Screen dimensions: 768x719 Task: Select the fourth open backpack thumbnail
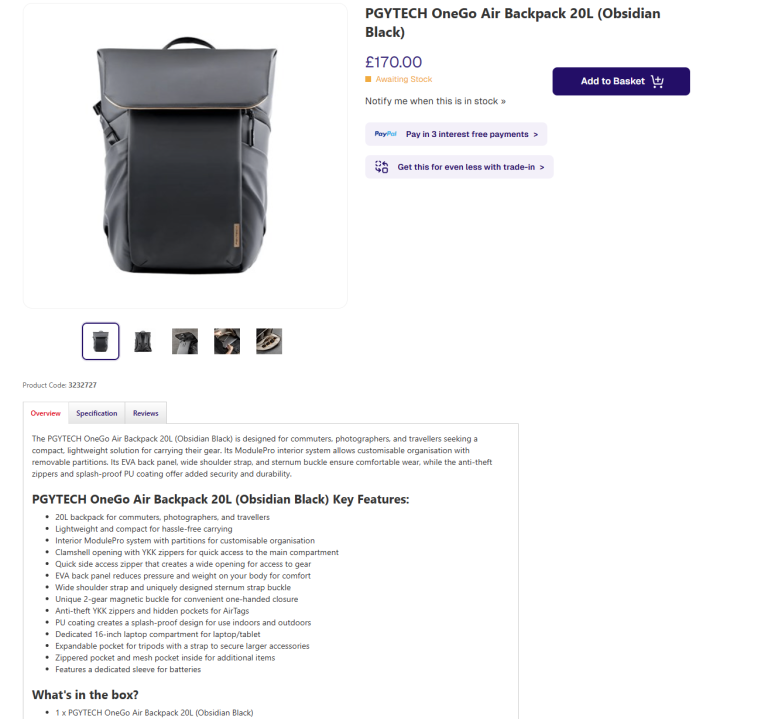(227, 341)
